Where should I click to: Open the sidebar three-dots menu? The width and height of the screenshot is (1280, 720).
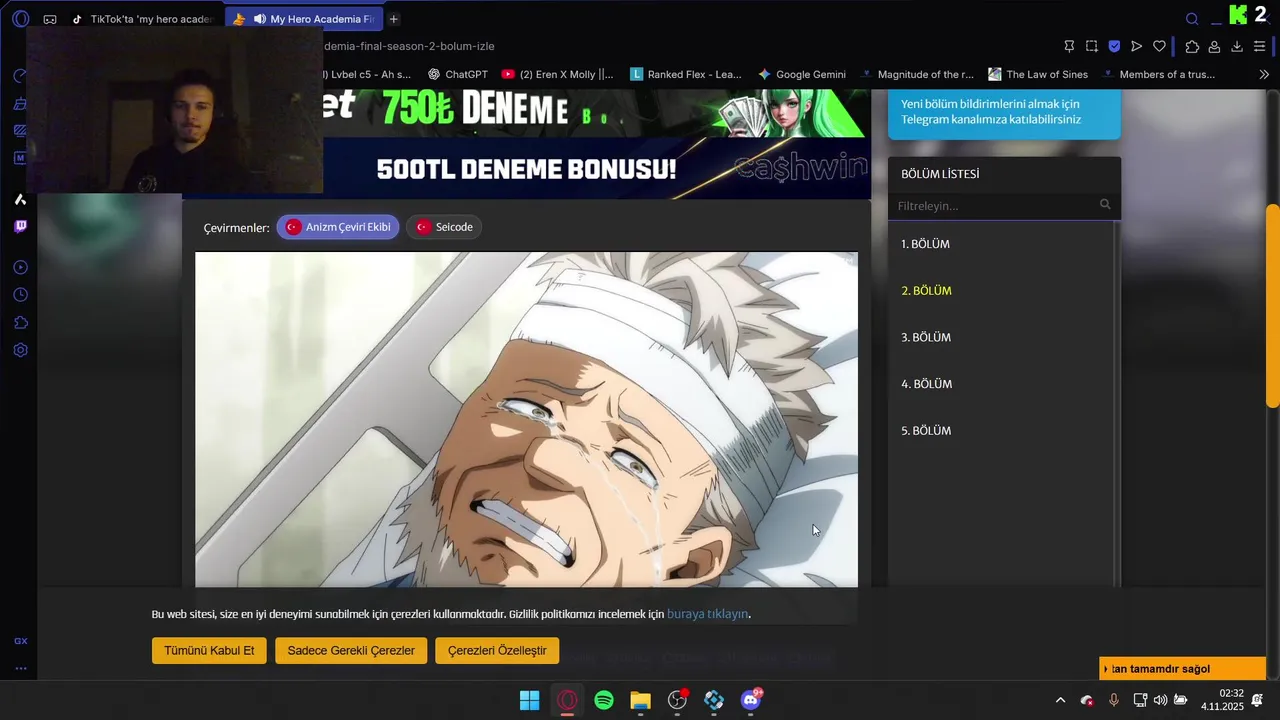20,668
